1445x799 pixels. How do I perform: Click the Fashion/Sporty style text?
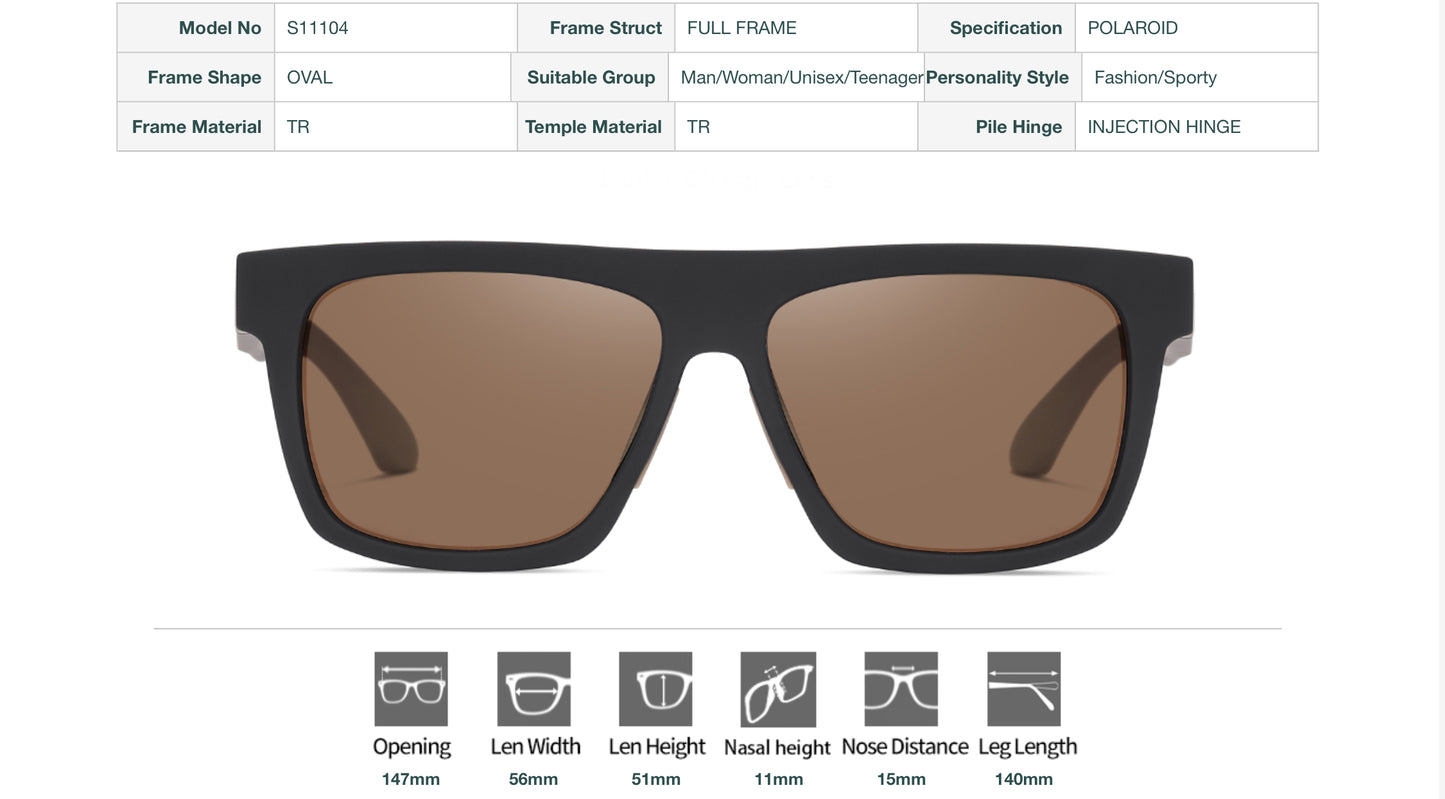click(x=1154, y=77)
